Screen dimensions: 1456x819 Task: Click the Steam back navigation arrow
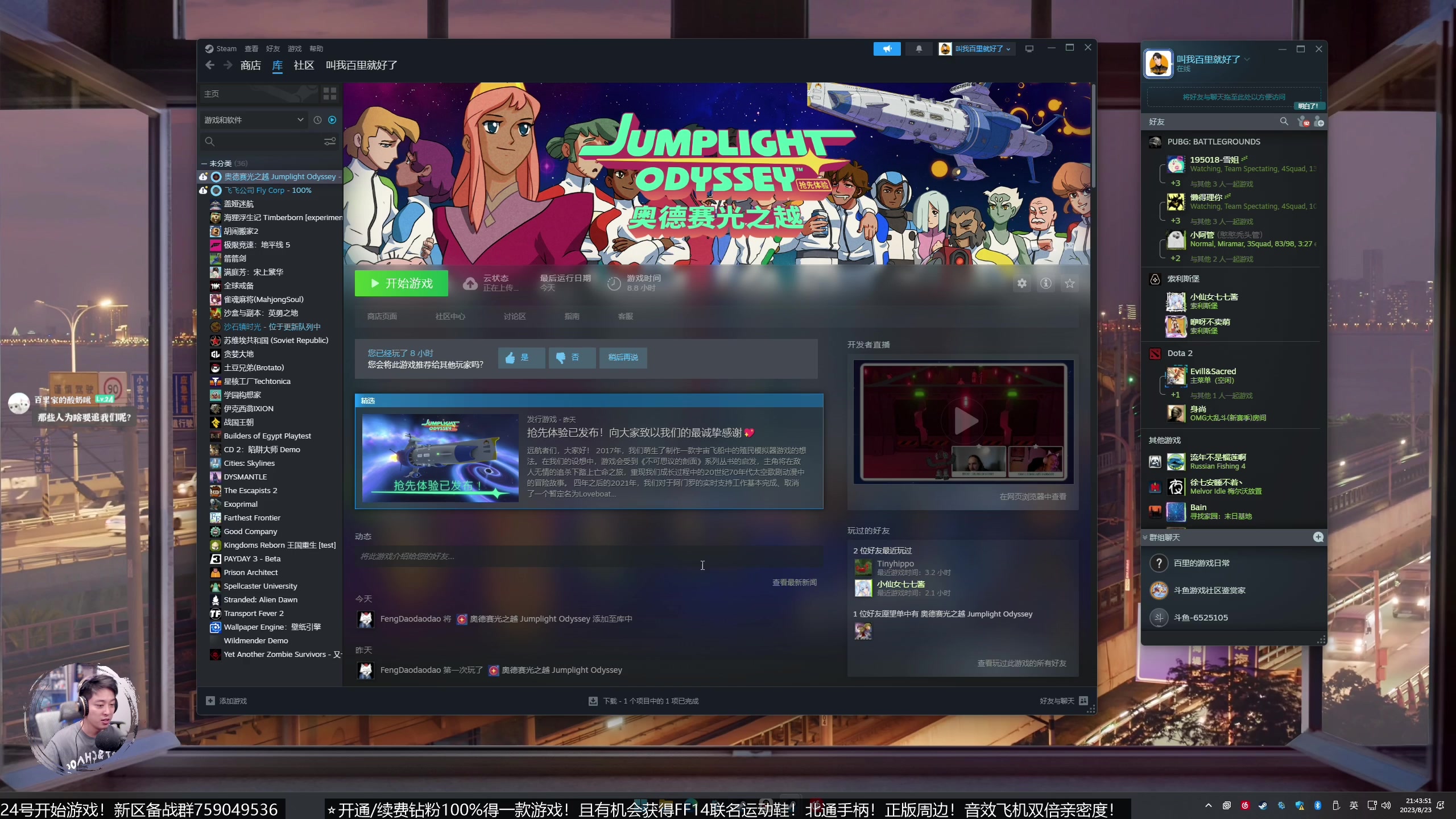pos(210,65)
